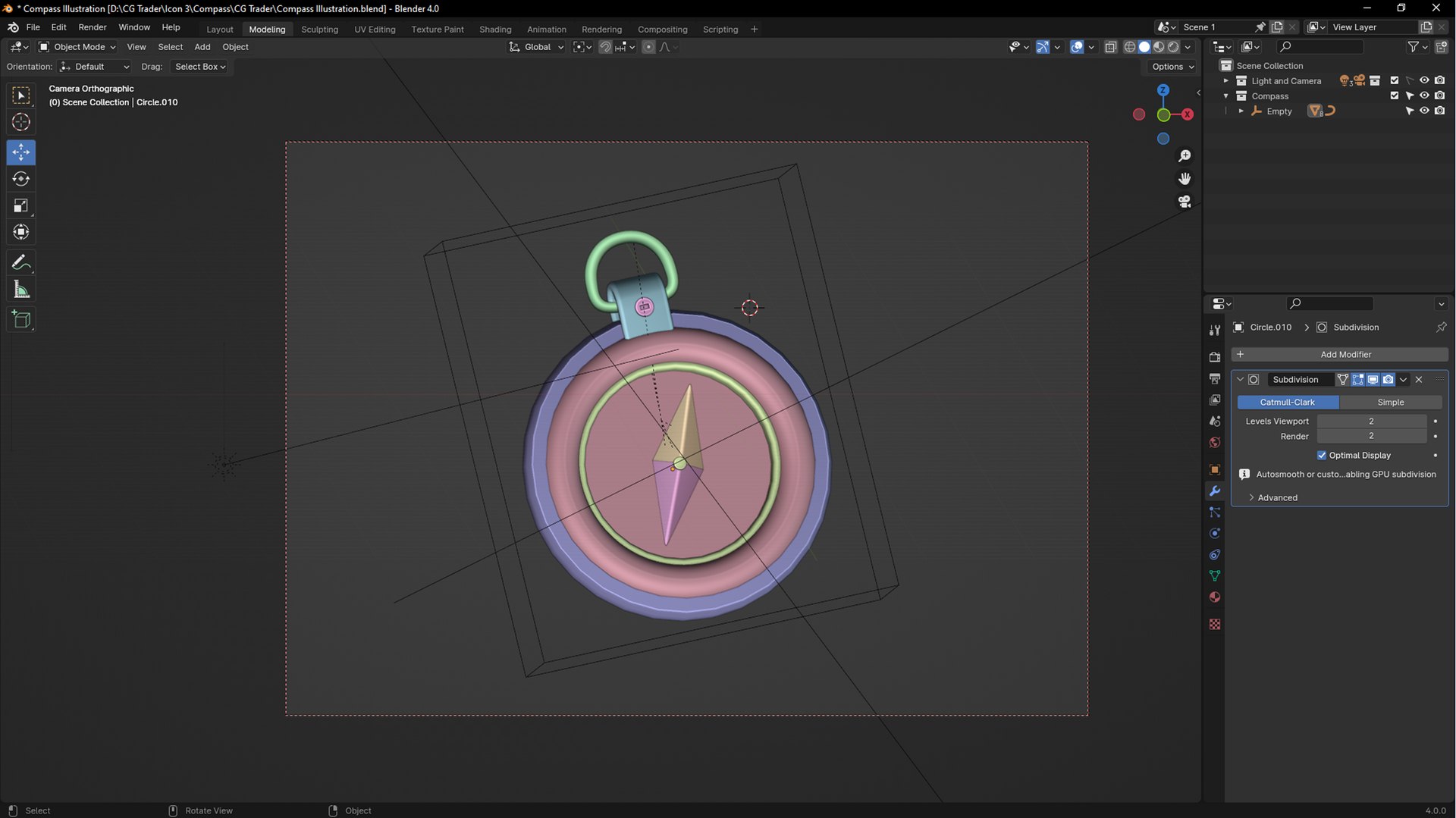1456x818 pixels.
Task: Remove the Subdivision modifier
Action: (x=1419, y=380)
